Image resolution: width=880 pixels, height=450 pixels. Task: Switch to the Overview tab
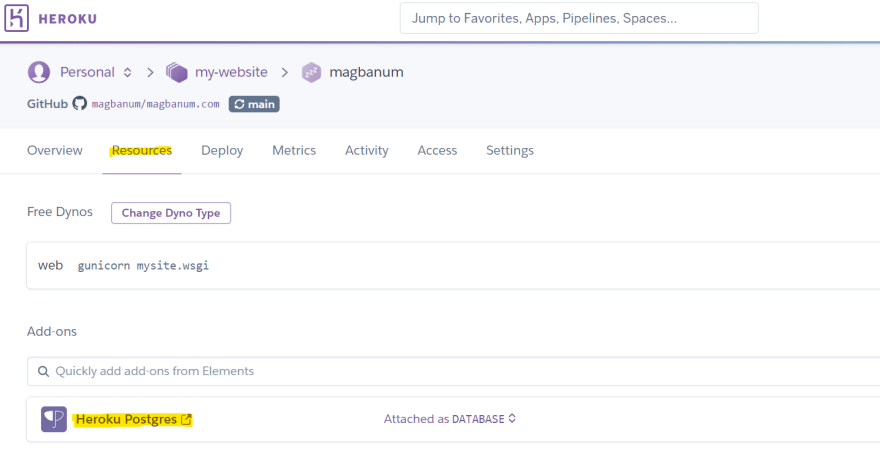pyautogui.click(x=55, y=150)
